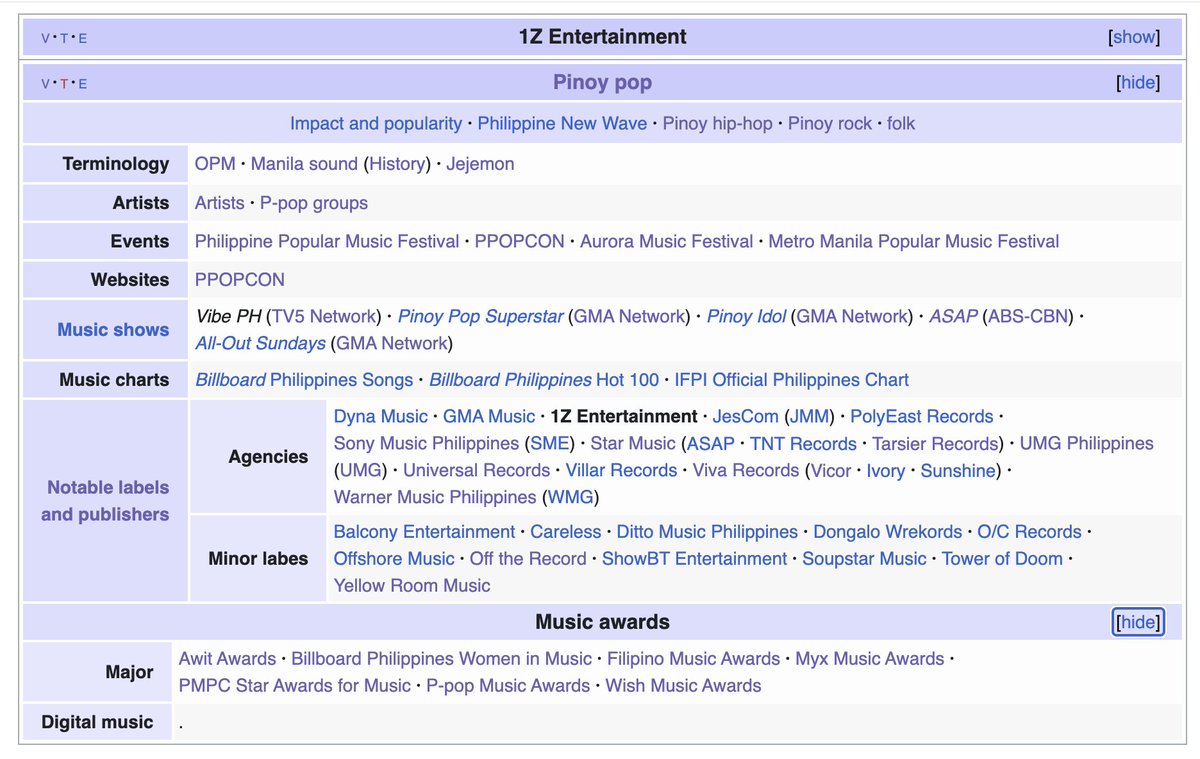Expand the 1Z Entertainment navbox with show
Image resolution: width=1200 pixels, height=759 pixels.
[x=1134, y=37]
